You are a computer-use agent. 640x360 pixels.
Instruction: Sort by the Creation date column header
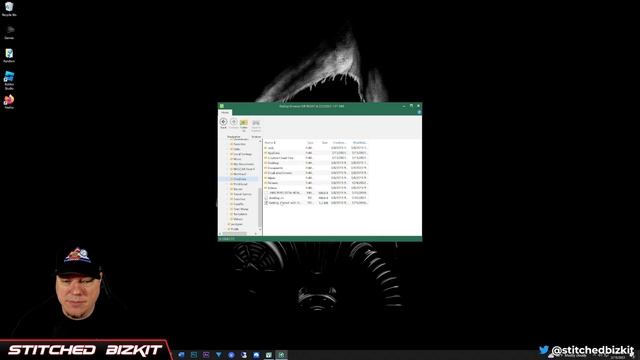340,143
